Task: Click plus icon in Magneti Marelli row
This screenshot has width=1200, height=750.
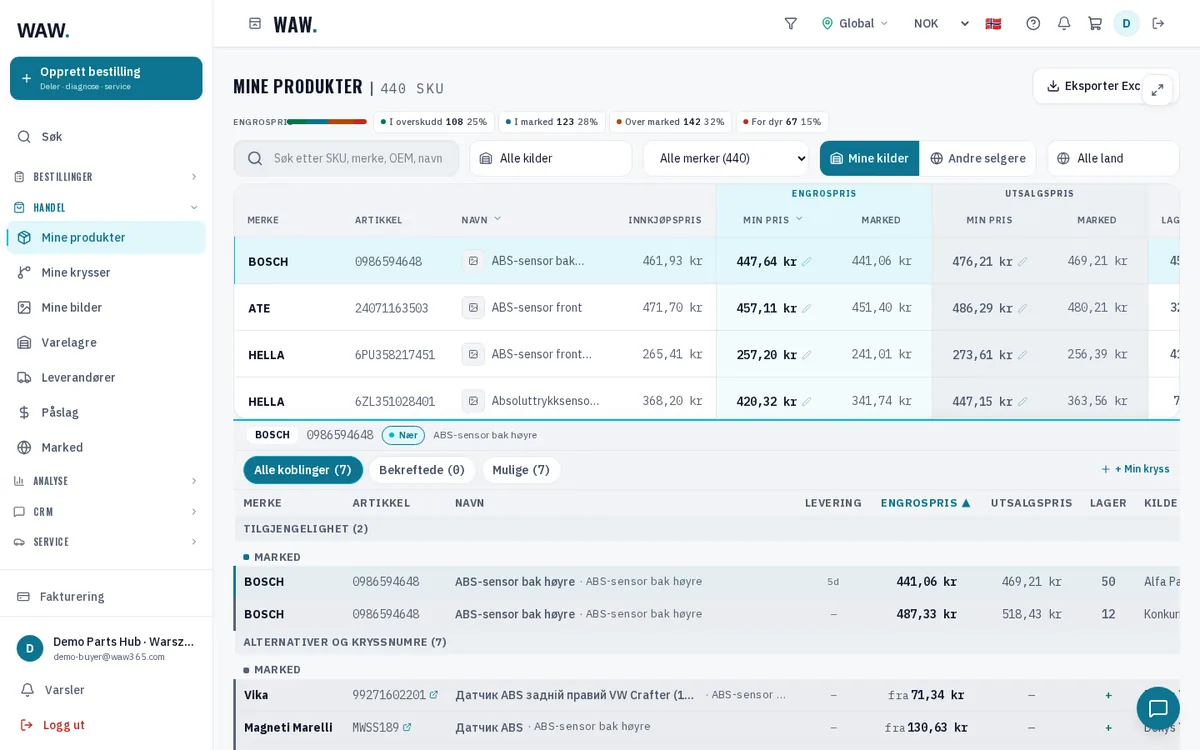Action: coord(1108,728)
